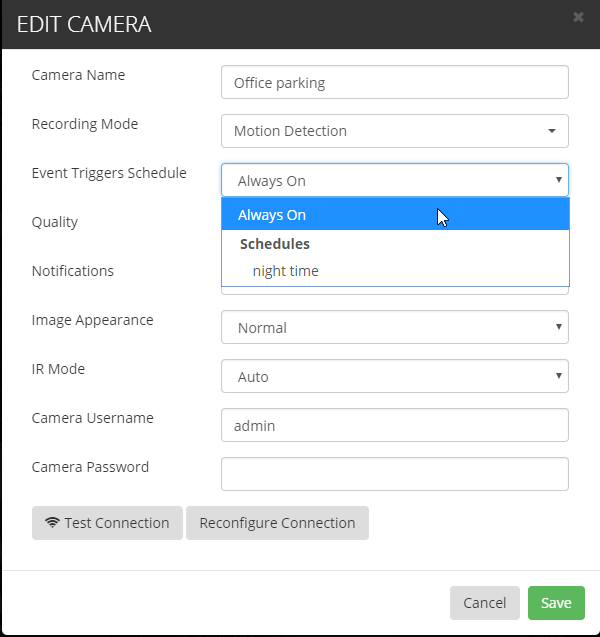Expand the Event Triggers Schedule select box
The height and width of the screenshot is (637, 600).
coord(394,181)
